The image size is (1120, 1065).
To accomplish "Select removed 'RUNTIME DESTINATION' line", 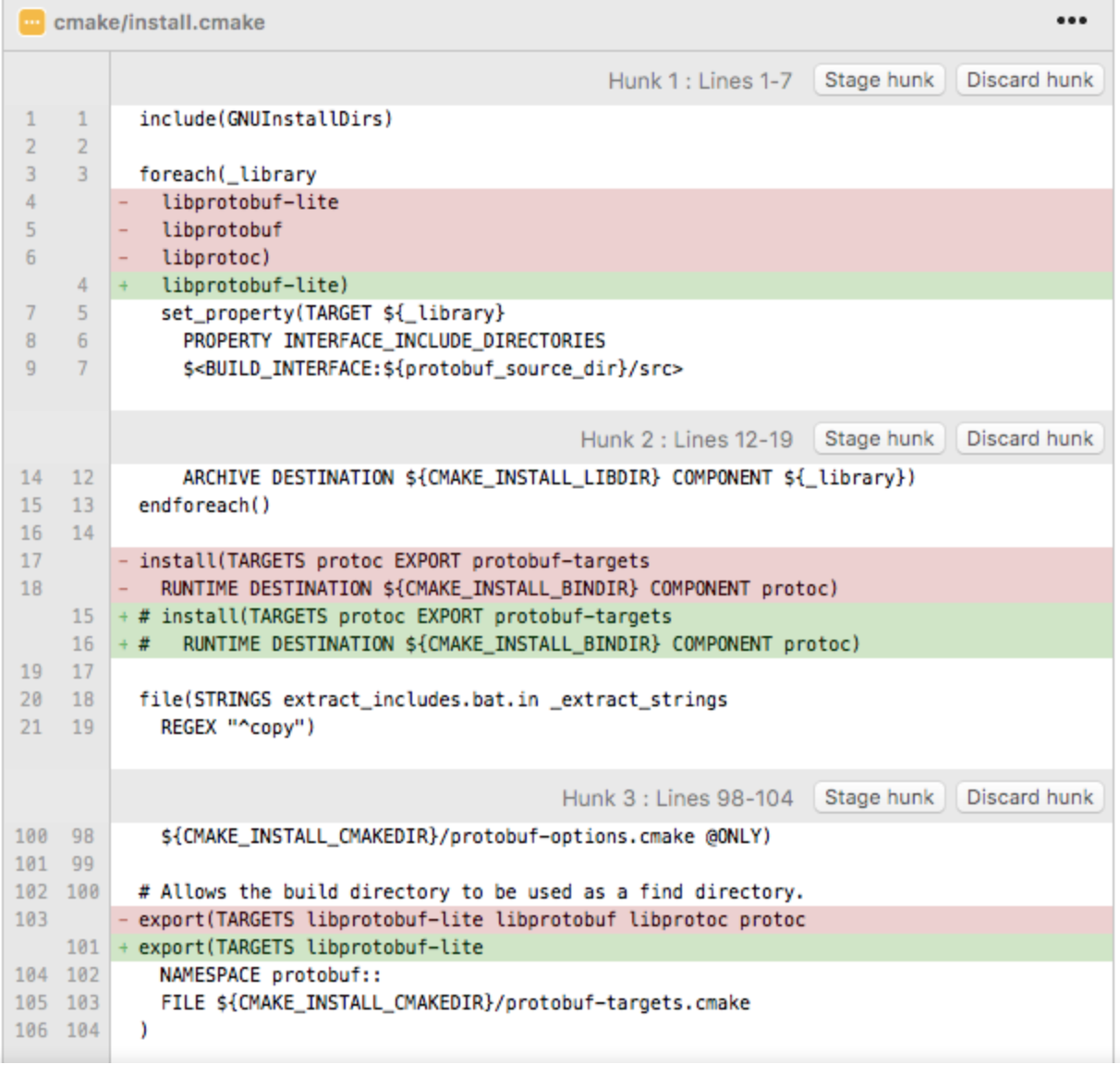I will 611,589.
